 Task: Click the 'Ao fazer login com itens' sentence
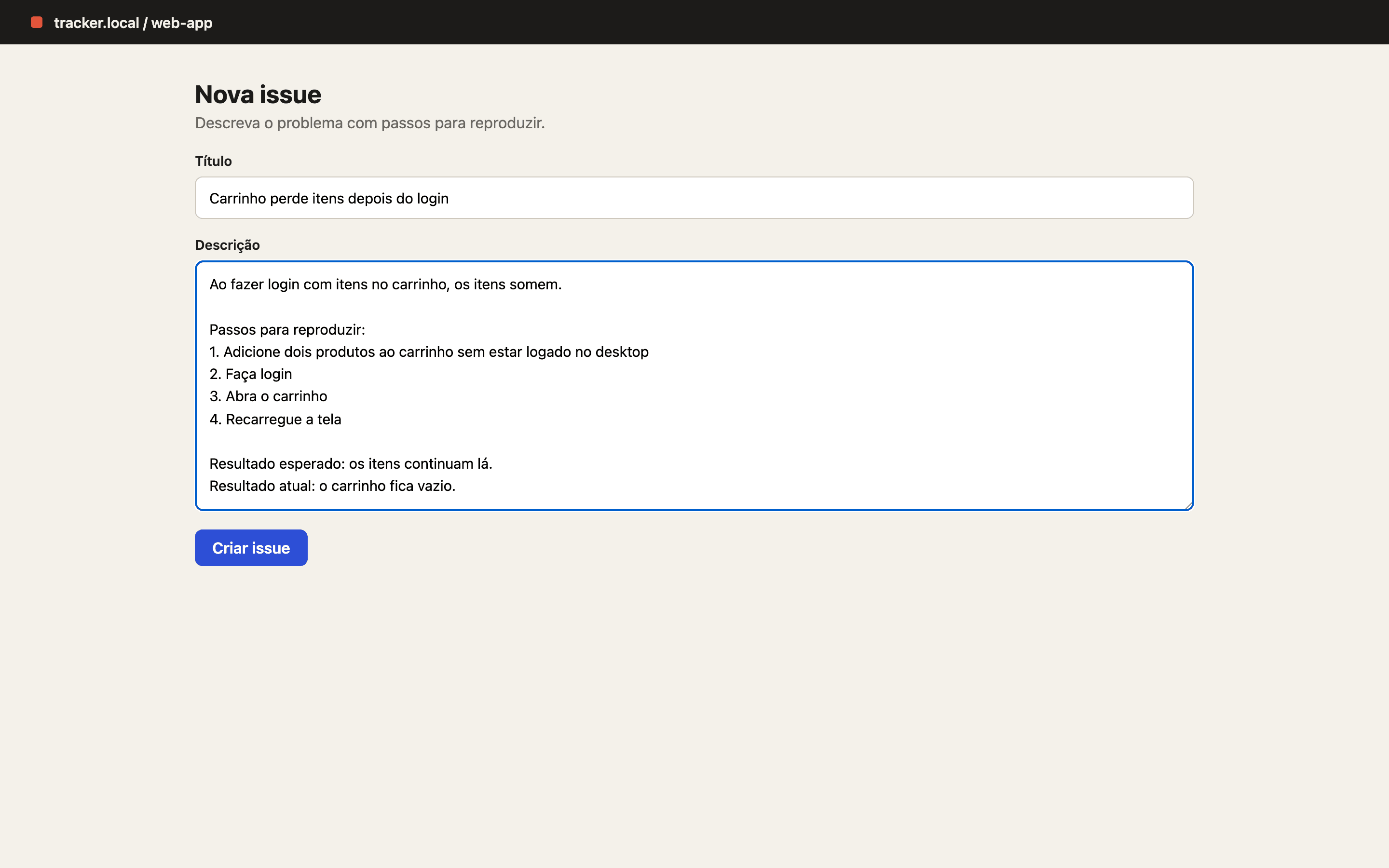pyautogui.click(x=385, y=285)
